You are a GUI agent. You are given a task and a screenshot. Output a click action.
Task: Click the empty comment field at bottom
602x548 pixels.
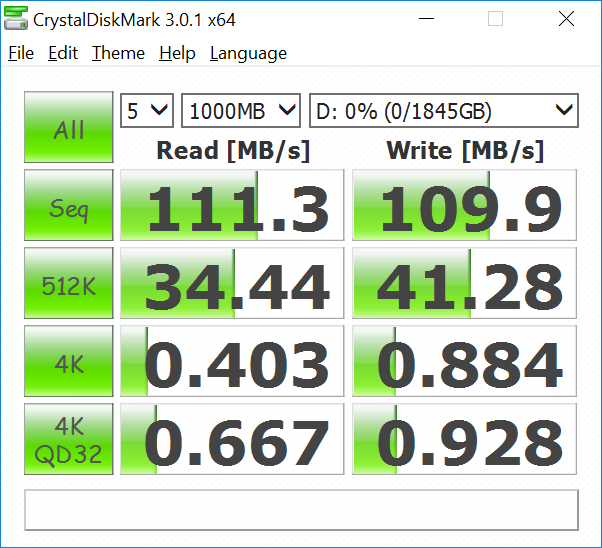[301, 510]
